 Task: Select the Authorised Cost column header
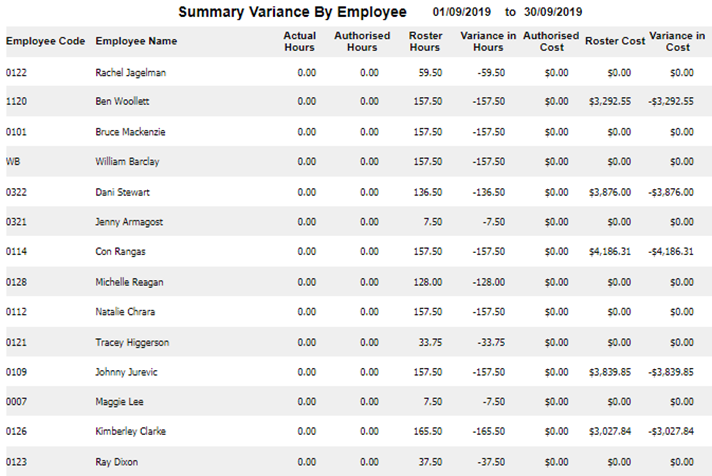click(x=551, y=41)
